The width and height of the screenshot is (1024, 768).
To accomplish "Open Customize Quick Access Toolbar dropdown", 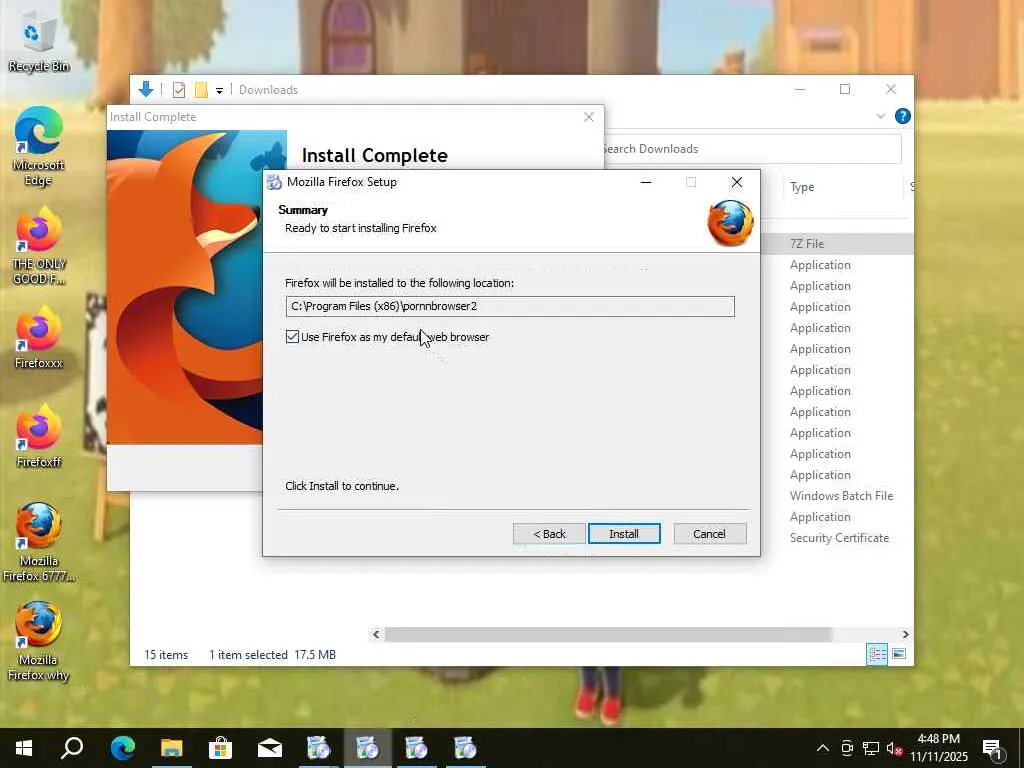I will coord(219,91).
